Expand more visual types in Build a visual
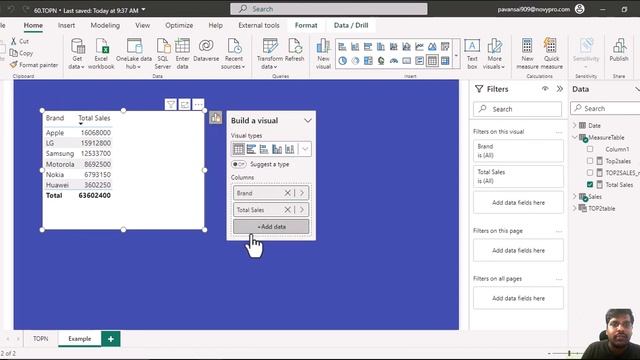 305,149
